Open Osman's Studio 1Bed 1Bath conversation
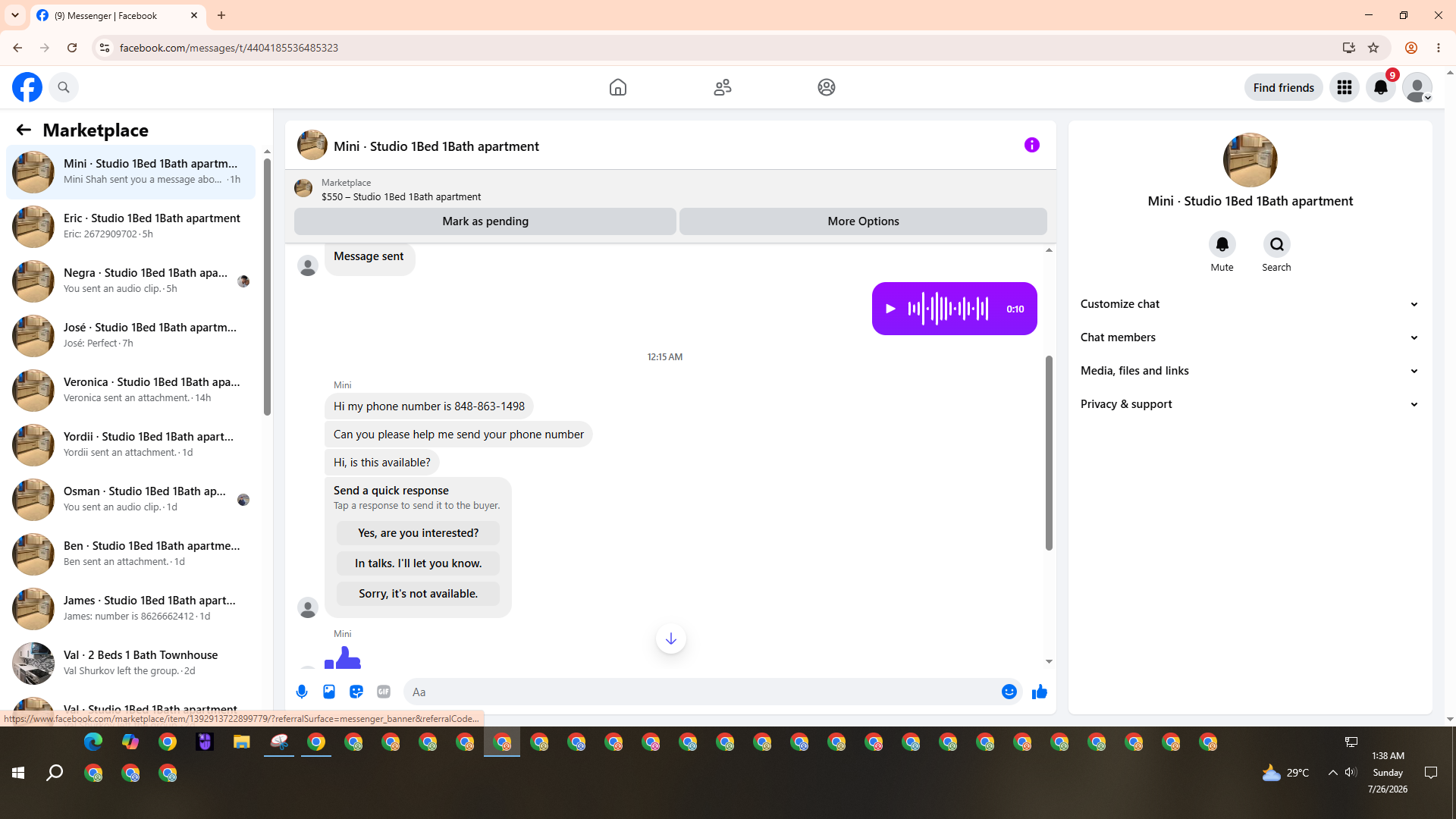This screenshot has height=819, width=1456. coord(131,499)
